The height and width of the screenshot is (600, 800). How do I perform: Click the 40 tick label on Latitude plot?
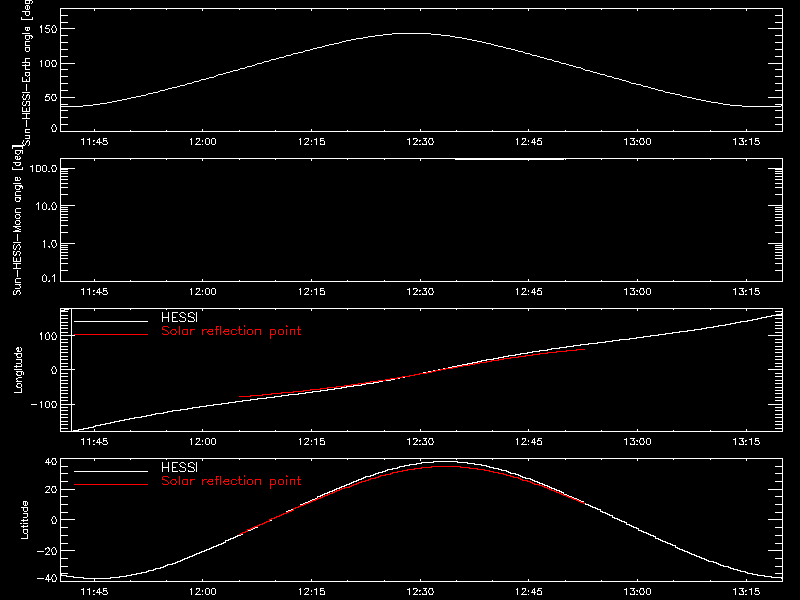[51, 462]
